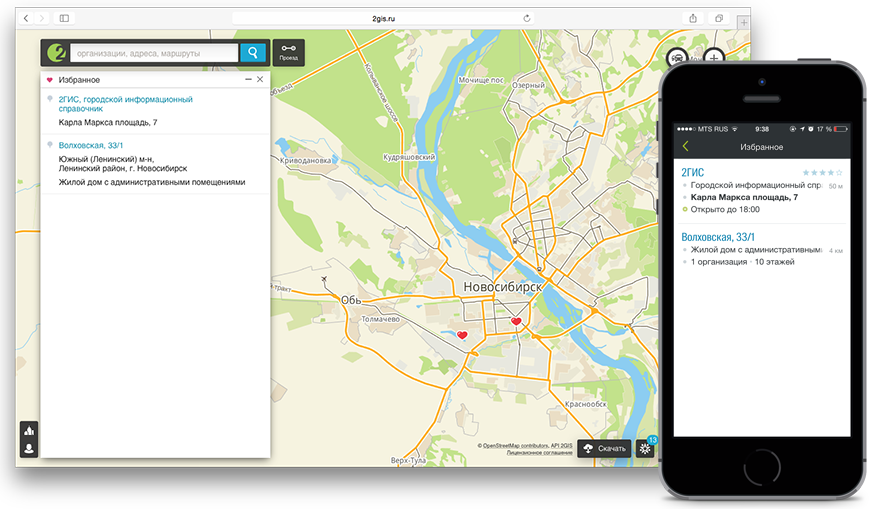The image size is (871, 509).
Task: Go forward in Safari browser
Action: pos(42,18)
